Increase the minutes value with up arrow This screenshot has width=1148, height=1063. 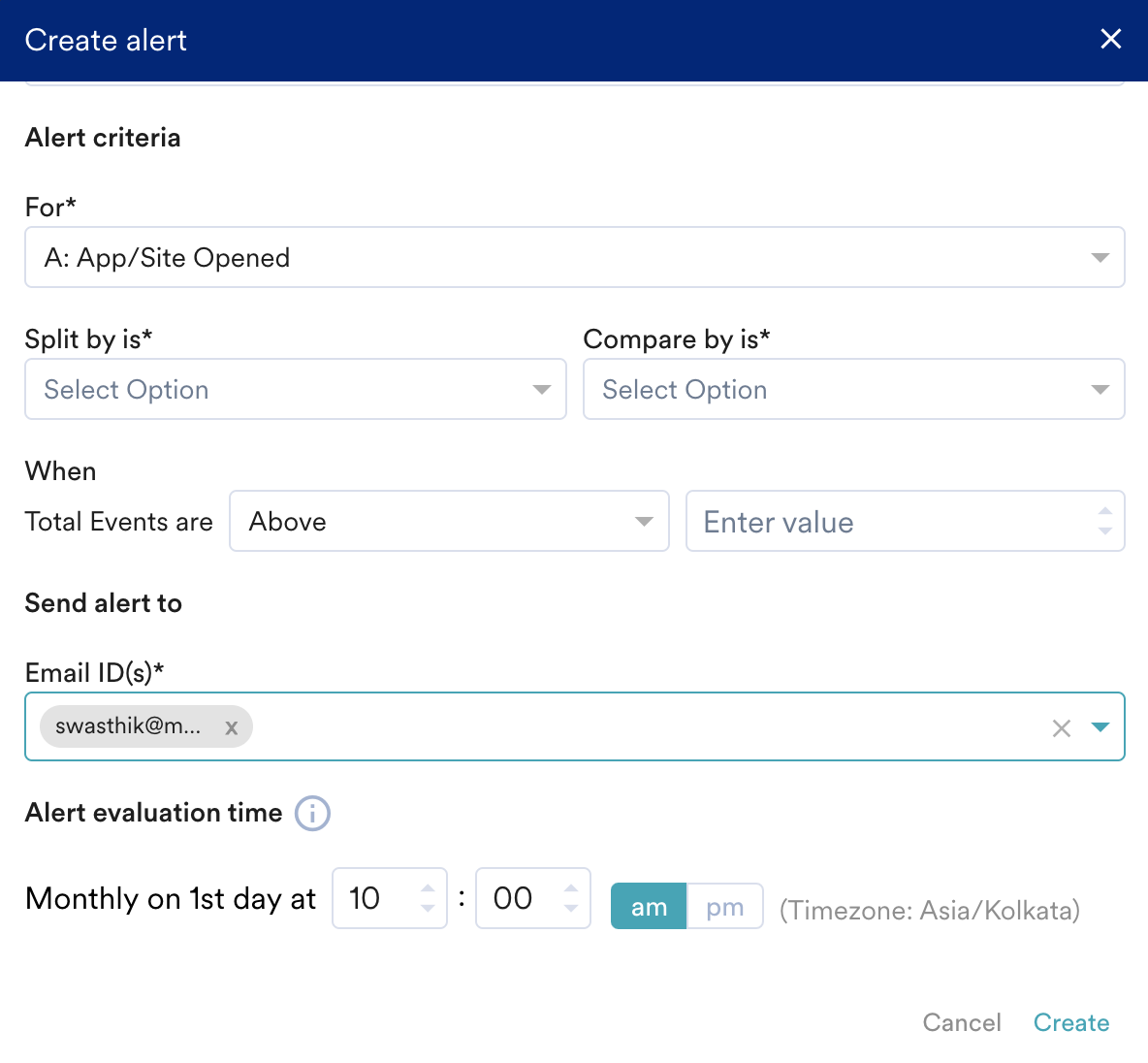coord(571,888)
